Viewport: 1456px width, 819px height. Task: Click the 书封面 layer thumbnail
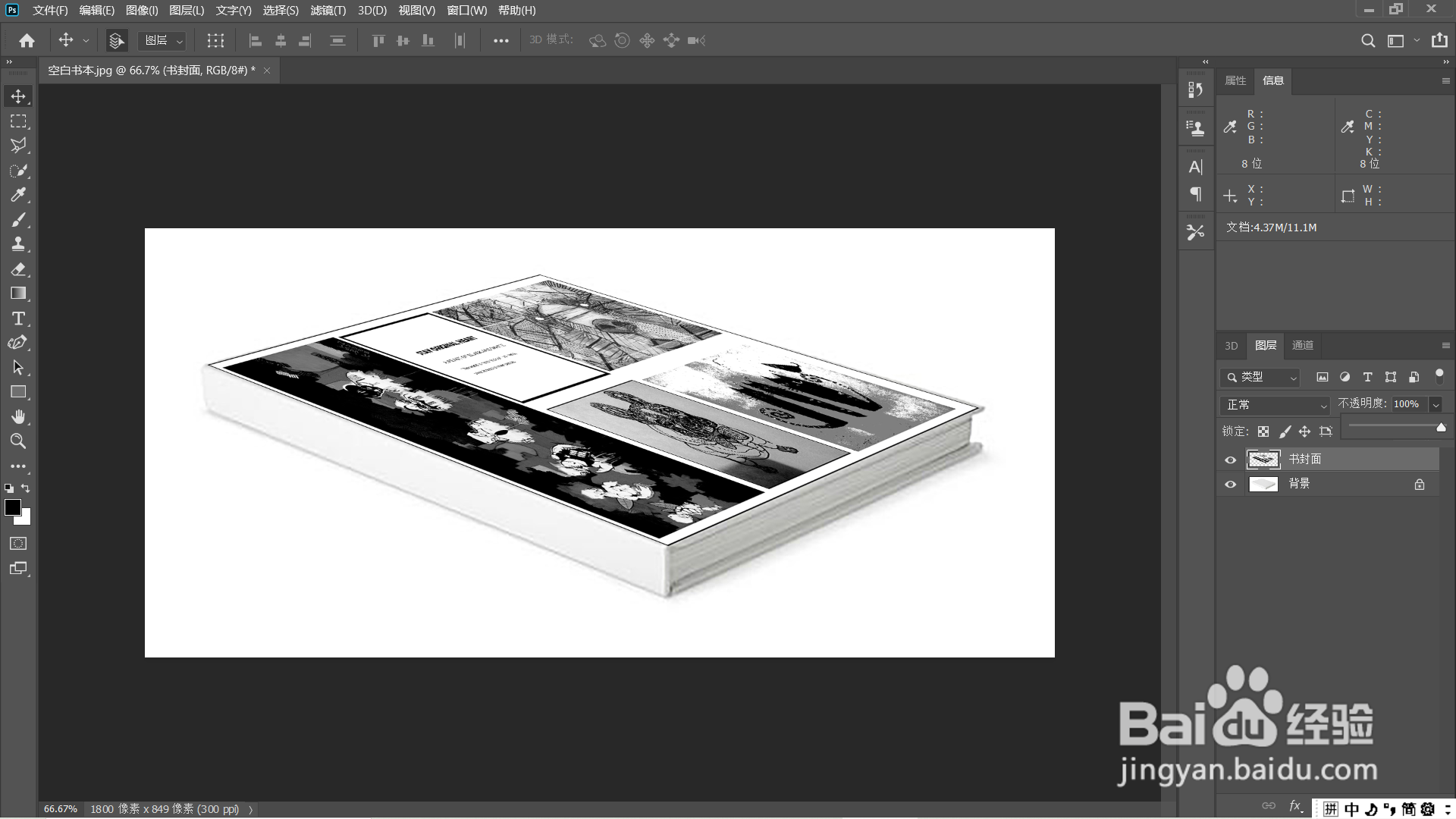[x=1263, y=459]
